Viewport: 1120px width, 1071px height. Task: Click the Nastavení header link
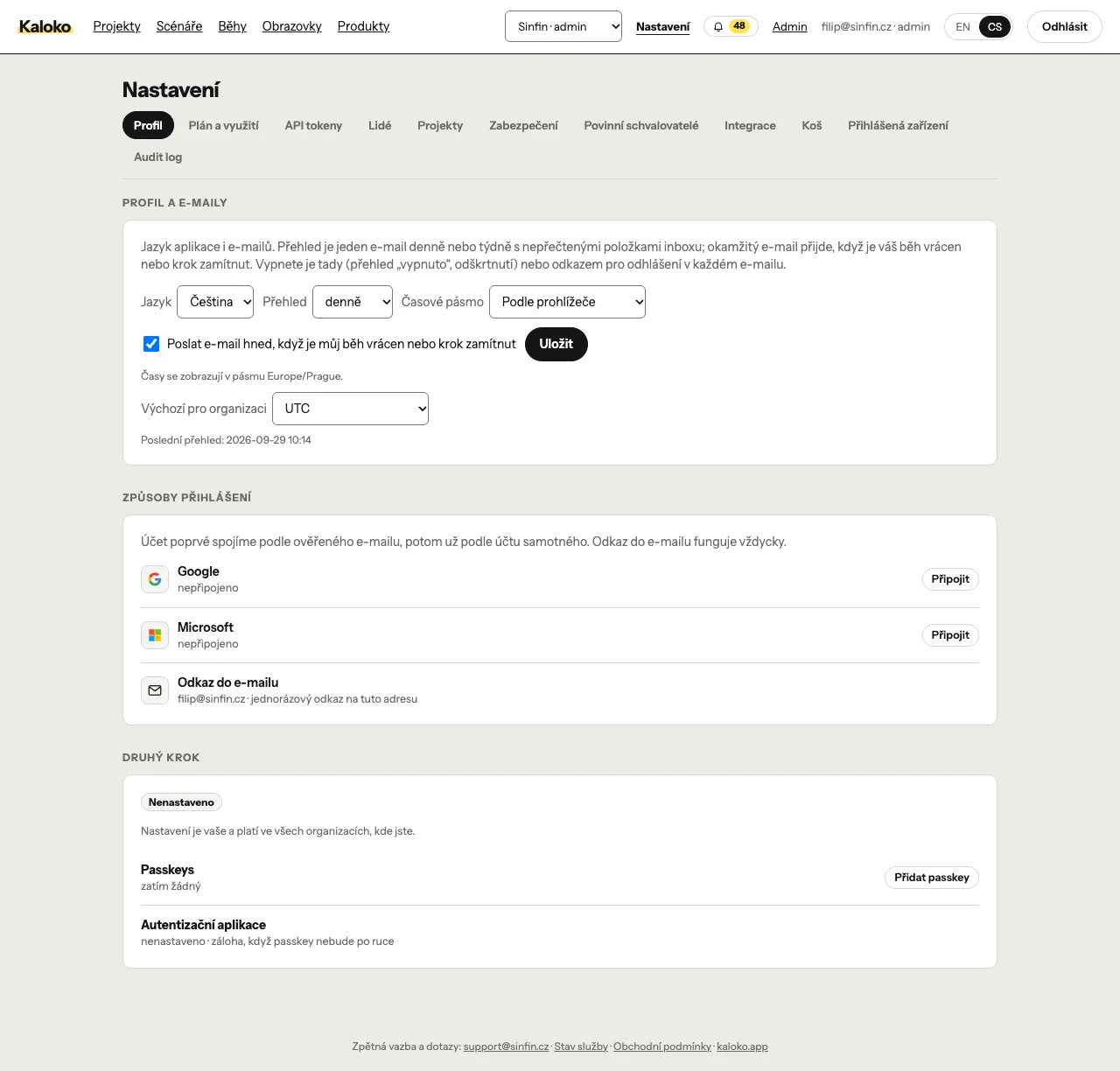663,27
